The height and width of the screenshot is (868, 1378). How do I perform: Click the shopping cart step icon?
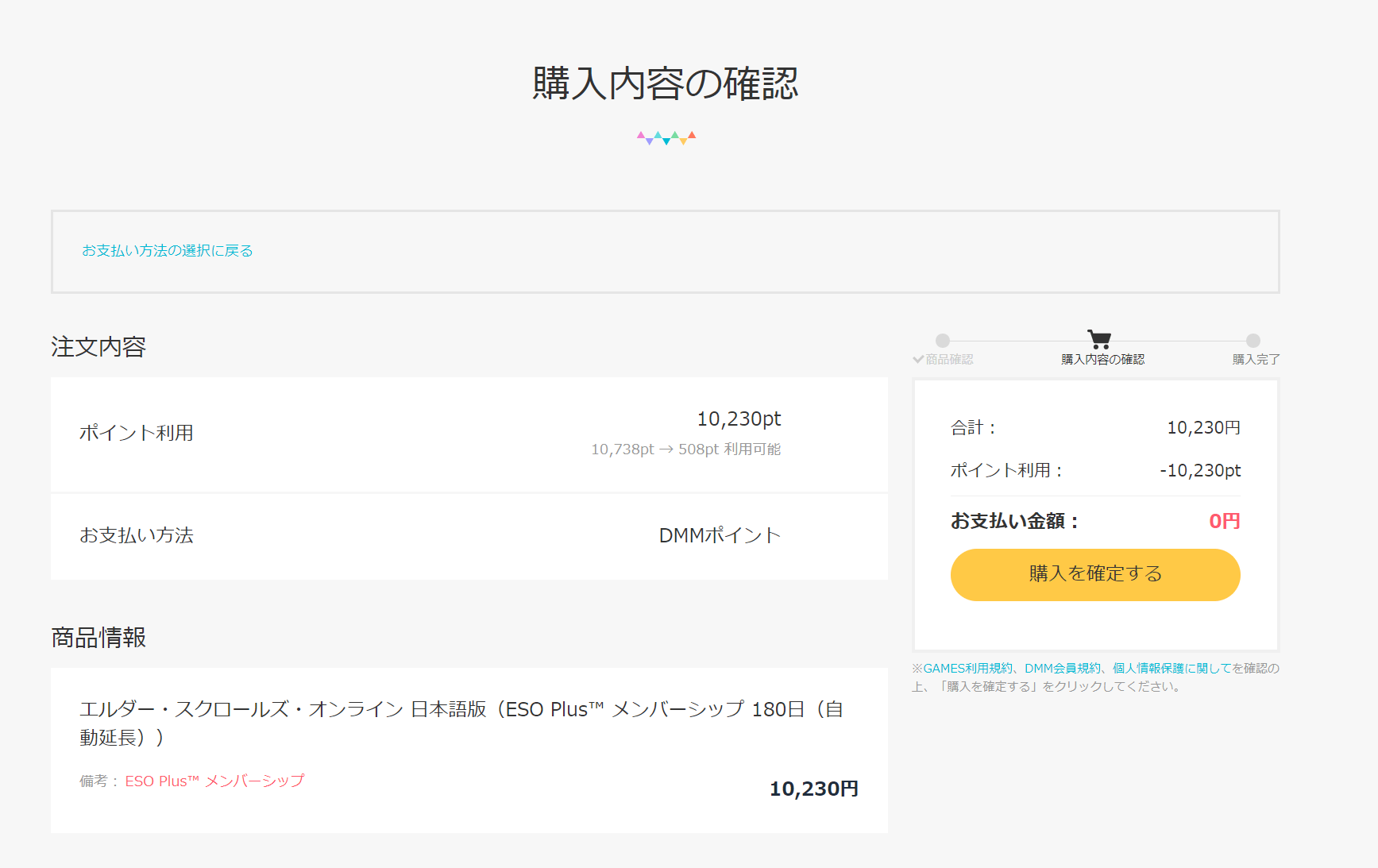(x=1099, y=339)
